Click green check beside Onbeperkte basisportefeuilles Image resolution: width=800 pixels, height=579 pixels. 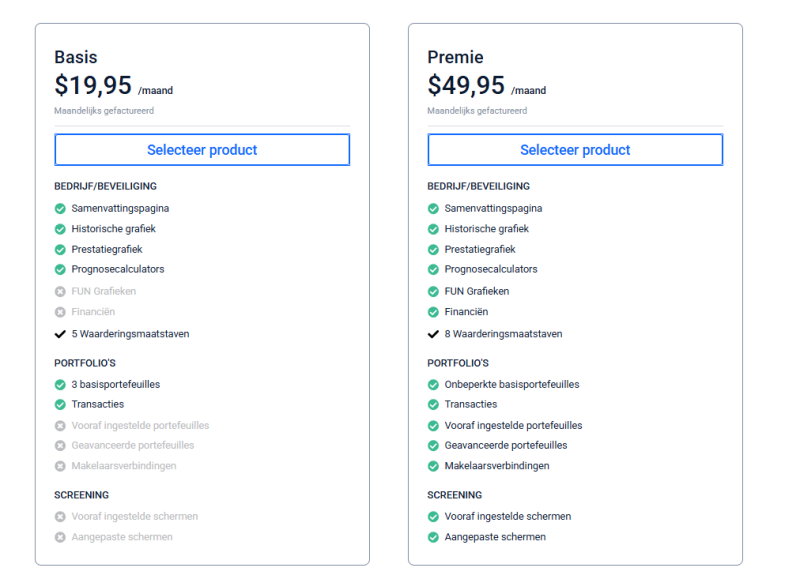(433, 385)
